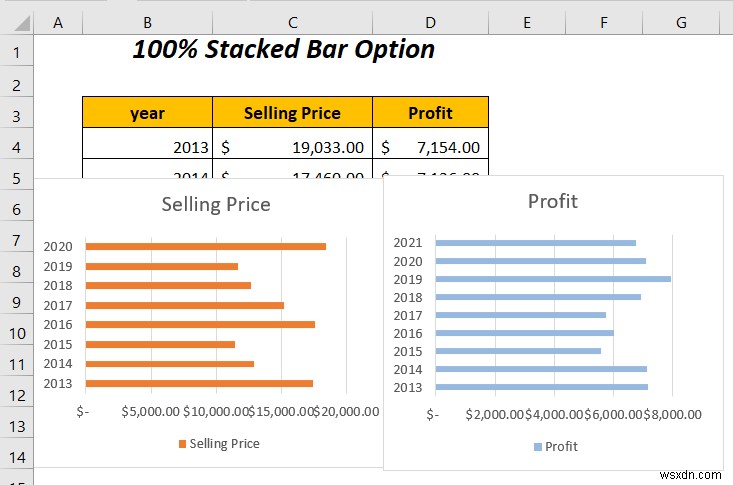Click the Profit chart title
733x485 pixels.
pyautogui.click(x=553, y=201)
